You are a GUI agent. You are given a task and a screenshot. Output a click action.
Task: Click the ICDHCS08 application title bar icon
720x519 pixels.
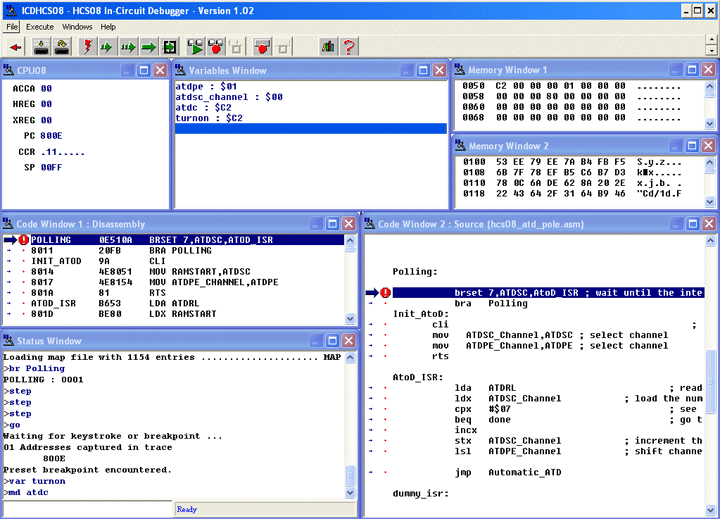click(11, 10)
